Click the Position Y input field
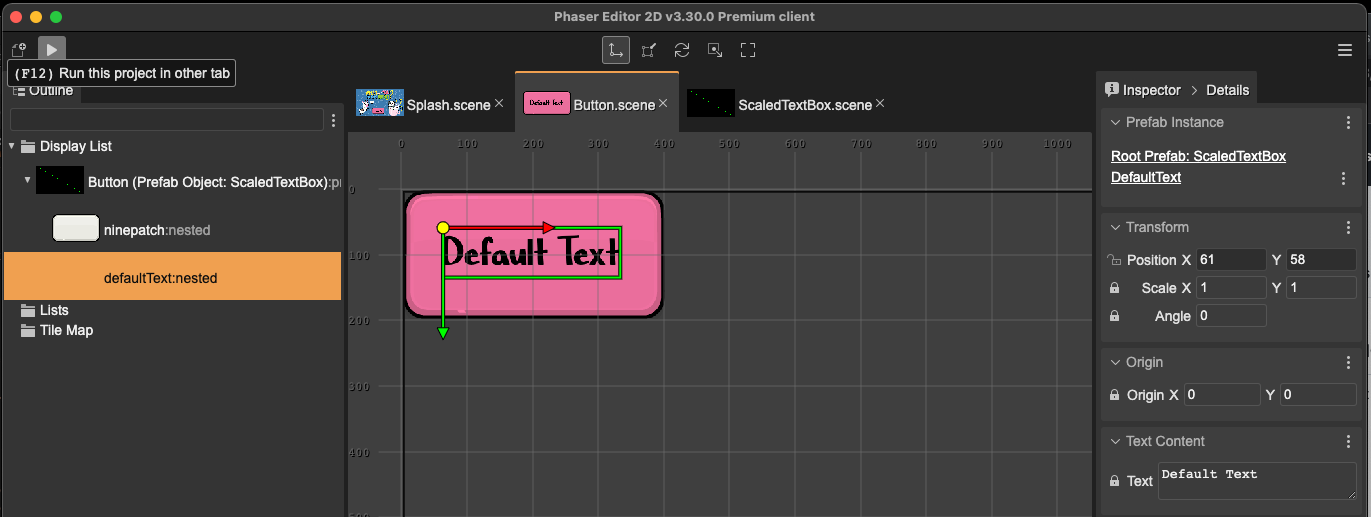1371x517 pixels. 1321,260
